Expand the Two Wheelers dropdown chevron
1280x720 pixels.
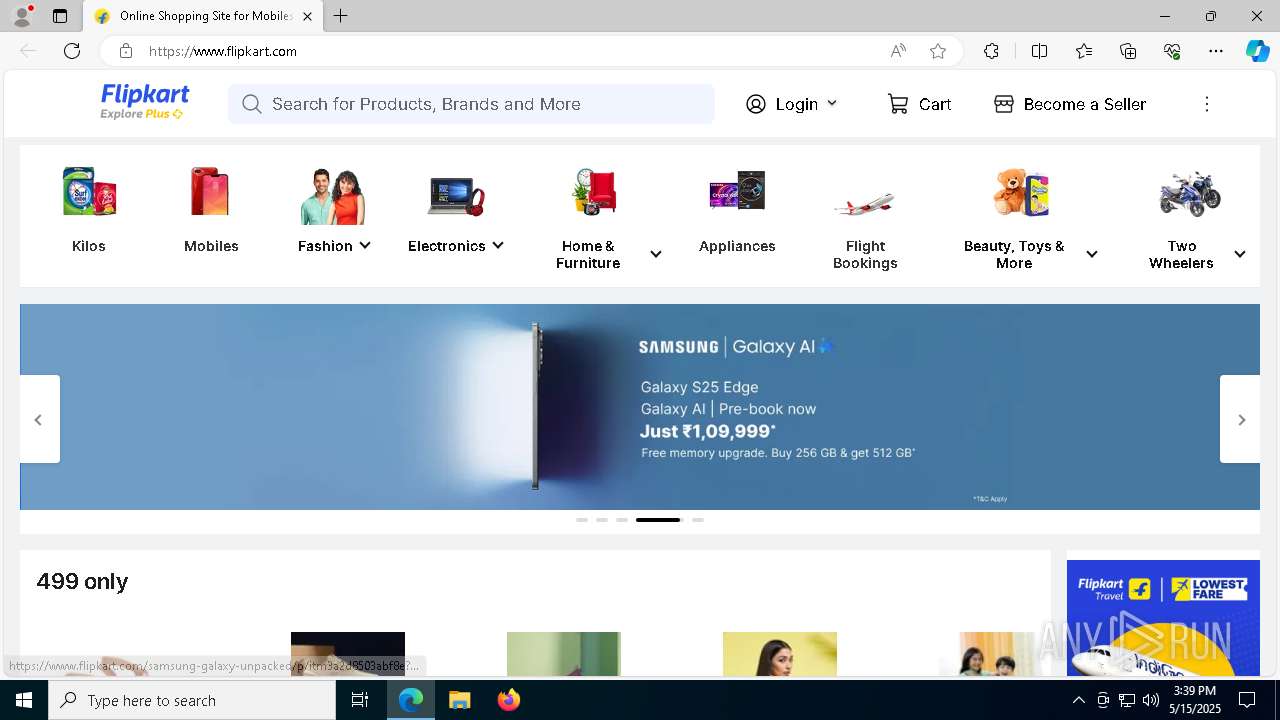tap(1240, 254)
